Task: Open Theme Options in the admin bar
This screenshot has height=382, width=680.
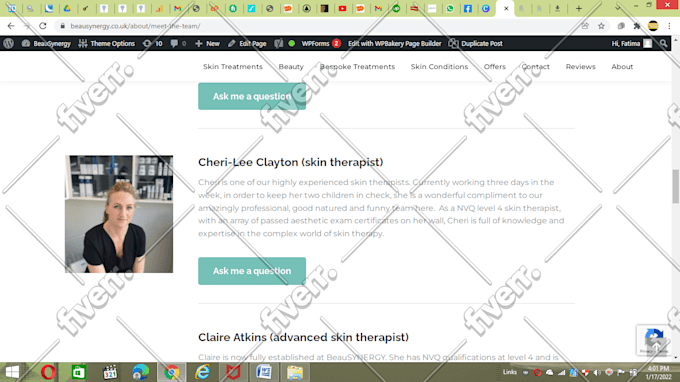Action: pos(107,43)
